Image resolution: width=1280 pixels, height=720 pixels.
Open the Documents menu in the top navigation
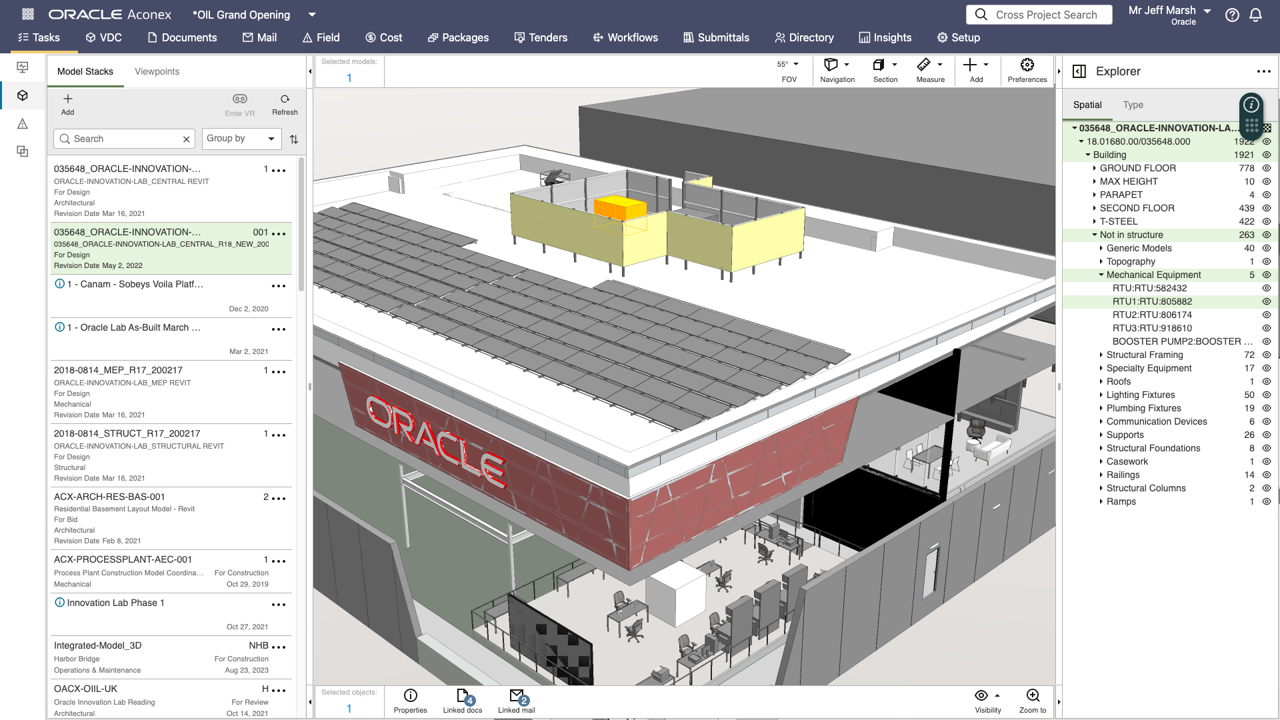click(x=183, y=37)
